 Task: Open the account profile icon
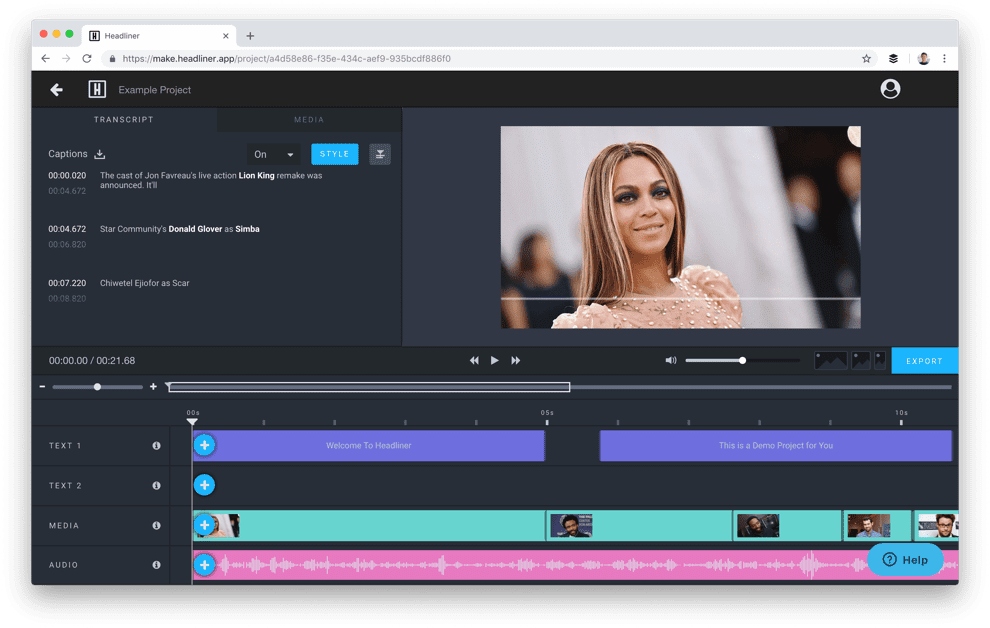[889, 89]
